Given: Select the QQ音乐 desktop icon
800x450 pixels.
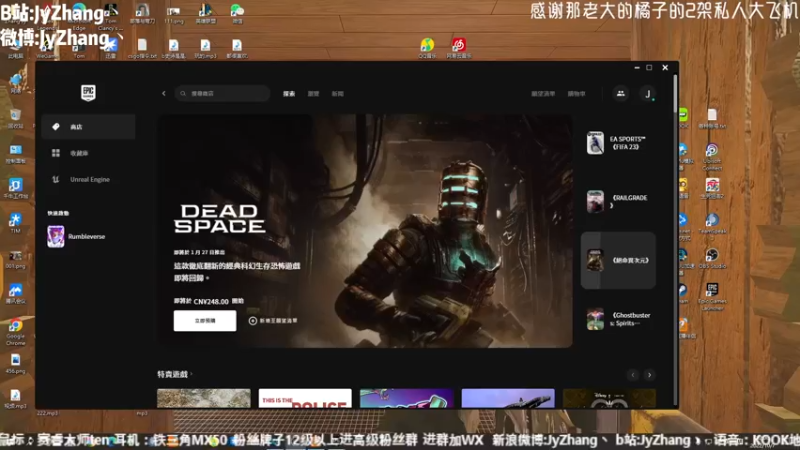Looking at the screenshot, I should pyautogui.click(x=427, y=48).
